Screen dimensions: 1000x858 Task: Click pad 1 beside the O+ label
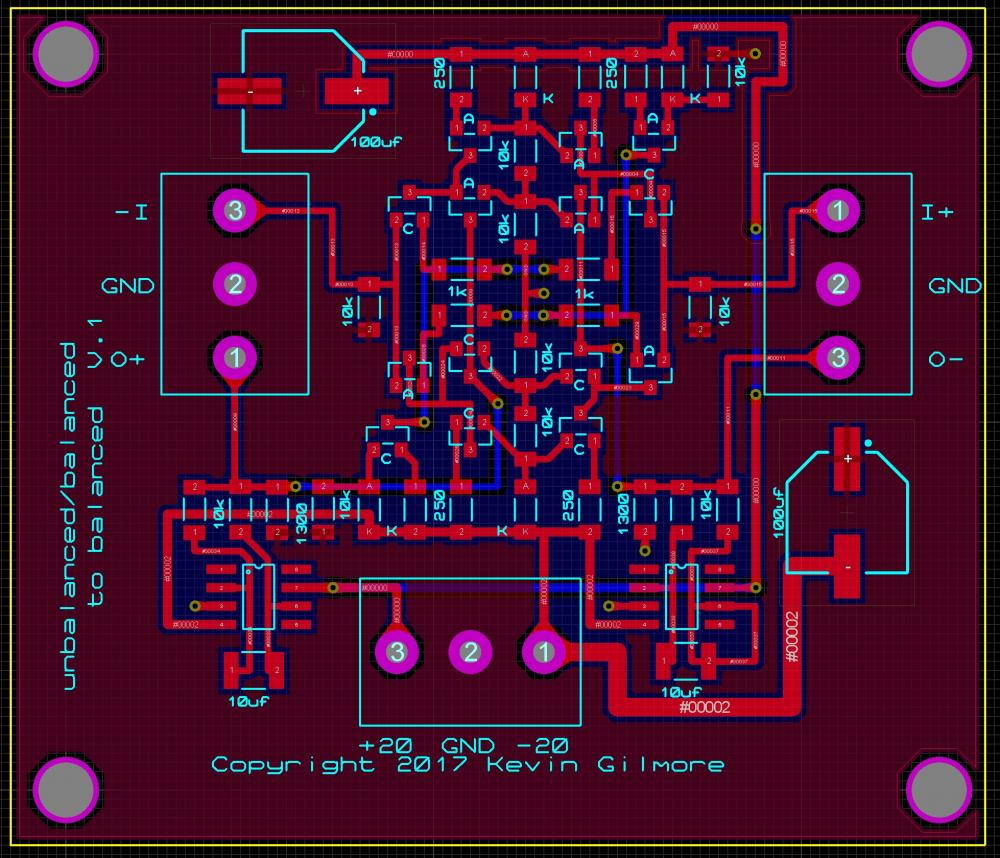[235, 358]
